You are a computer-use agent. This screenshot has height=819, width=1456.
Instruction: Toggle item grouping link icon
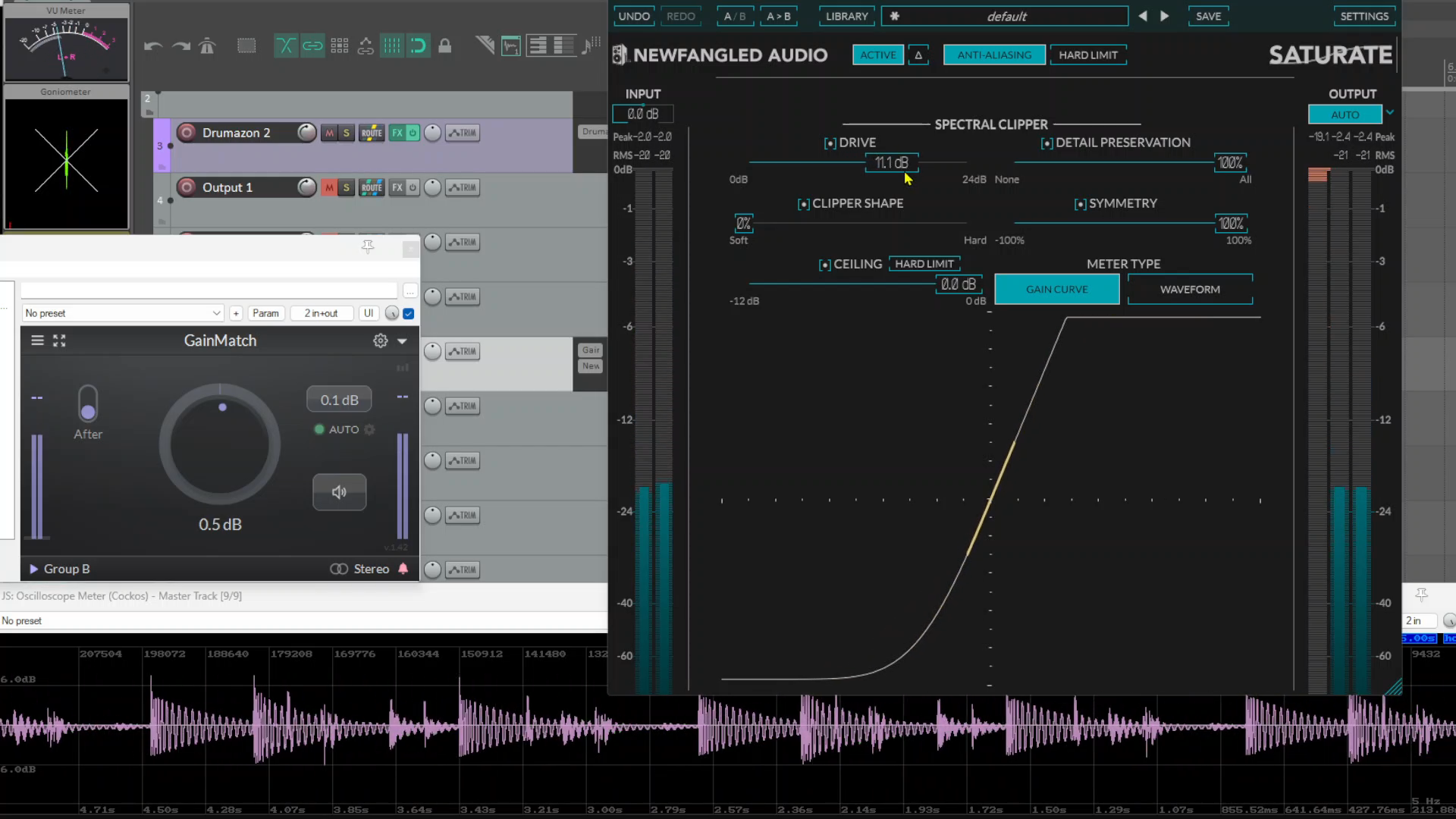tap(312, 46)
